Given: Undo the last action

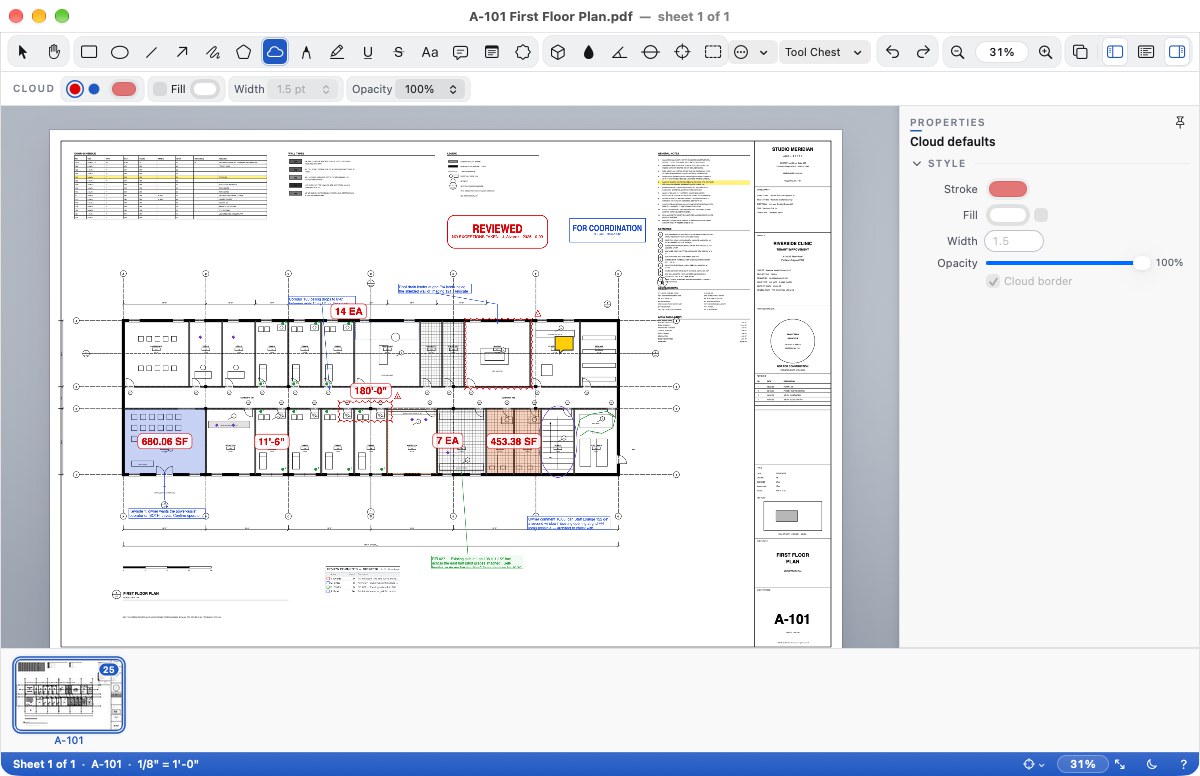Looking at the screenshot, I should click(x=893, y=52).
